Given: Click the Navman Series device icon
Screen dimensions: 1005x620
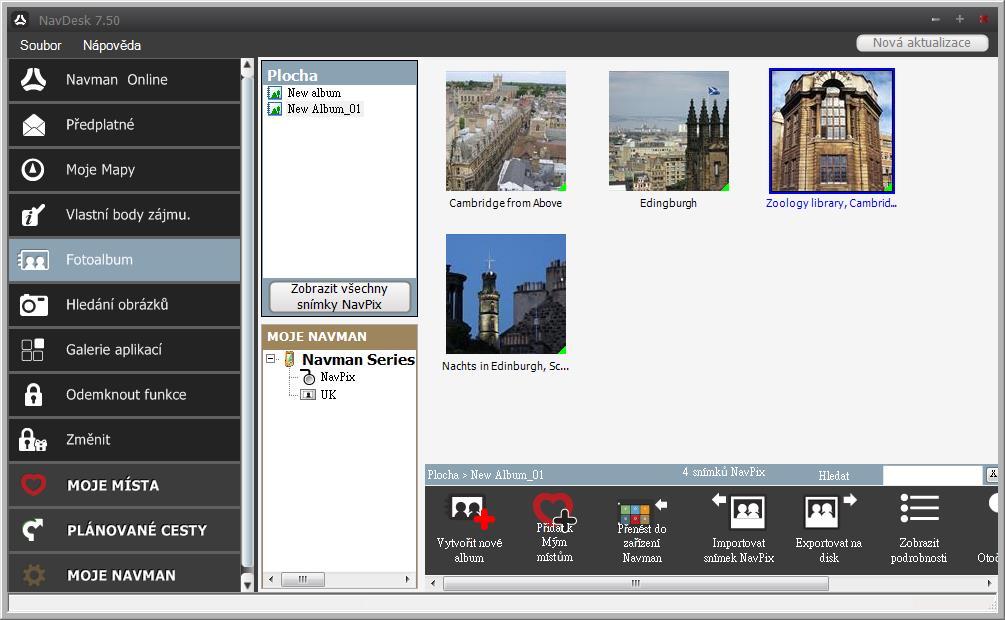Looking at the screenshot, I should 290,360.
